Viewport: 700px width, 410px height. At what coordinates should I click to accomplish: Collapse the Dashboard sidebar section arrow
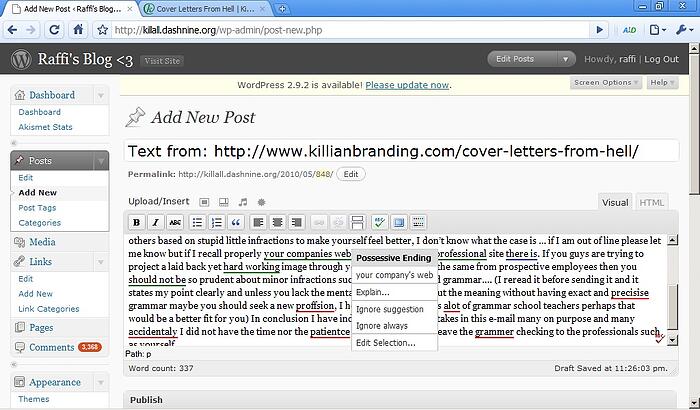point(101,95)
